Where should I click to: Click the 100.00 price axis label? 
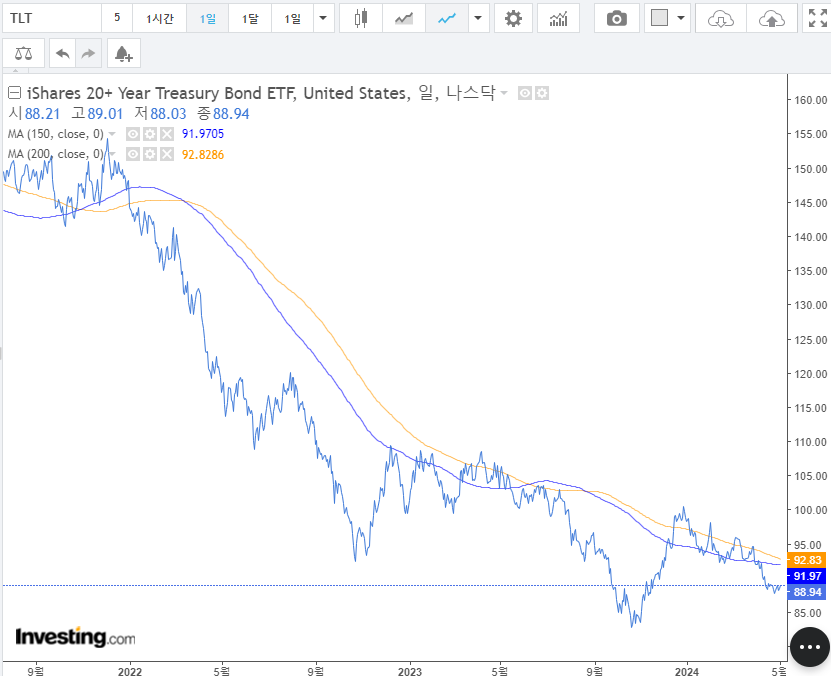click(x=810, y=510)
